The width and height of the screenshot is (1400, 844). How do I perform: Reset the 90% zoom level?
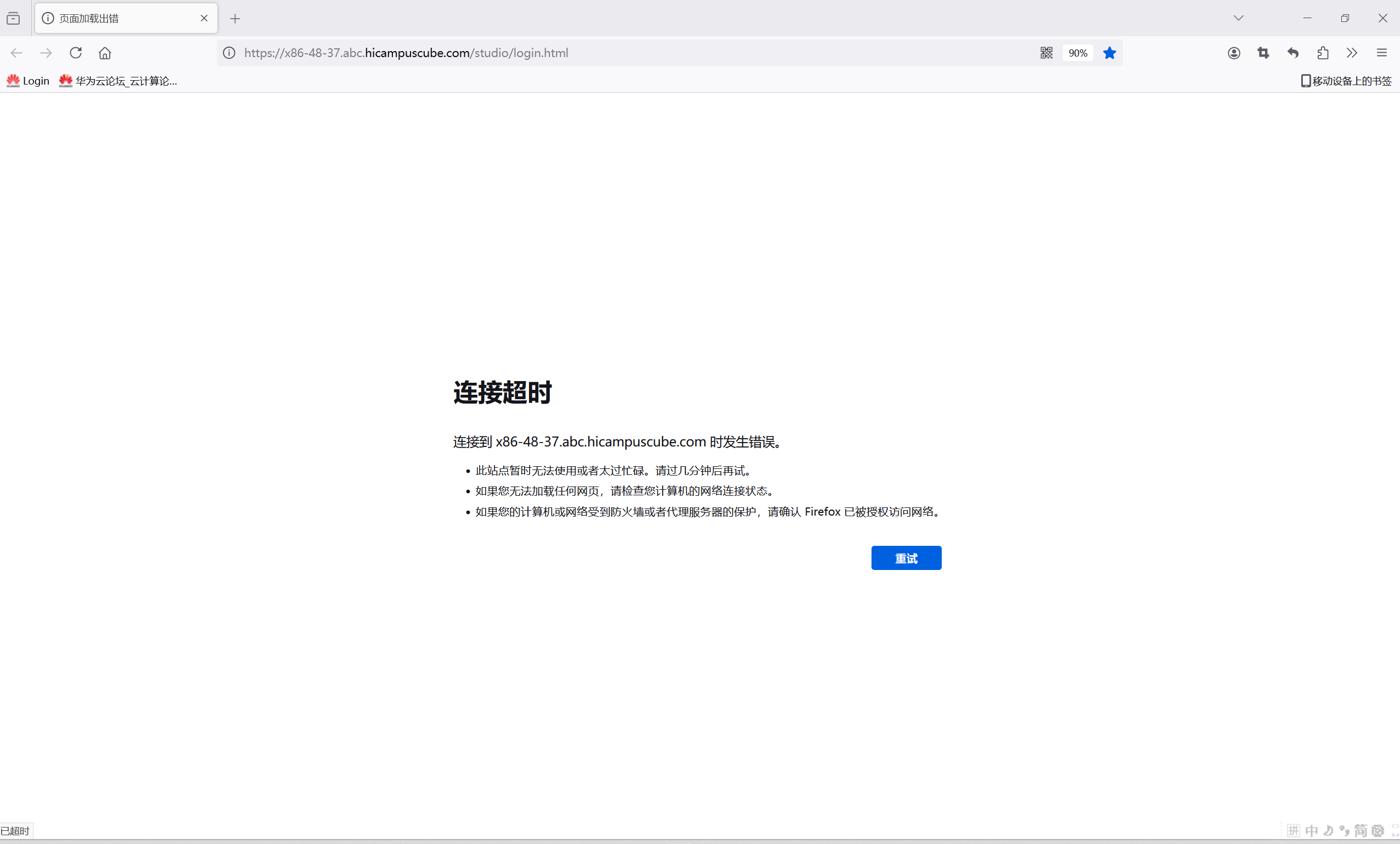click(1078, 53)
